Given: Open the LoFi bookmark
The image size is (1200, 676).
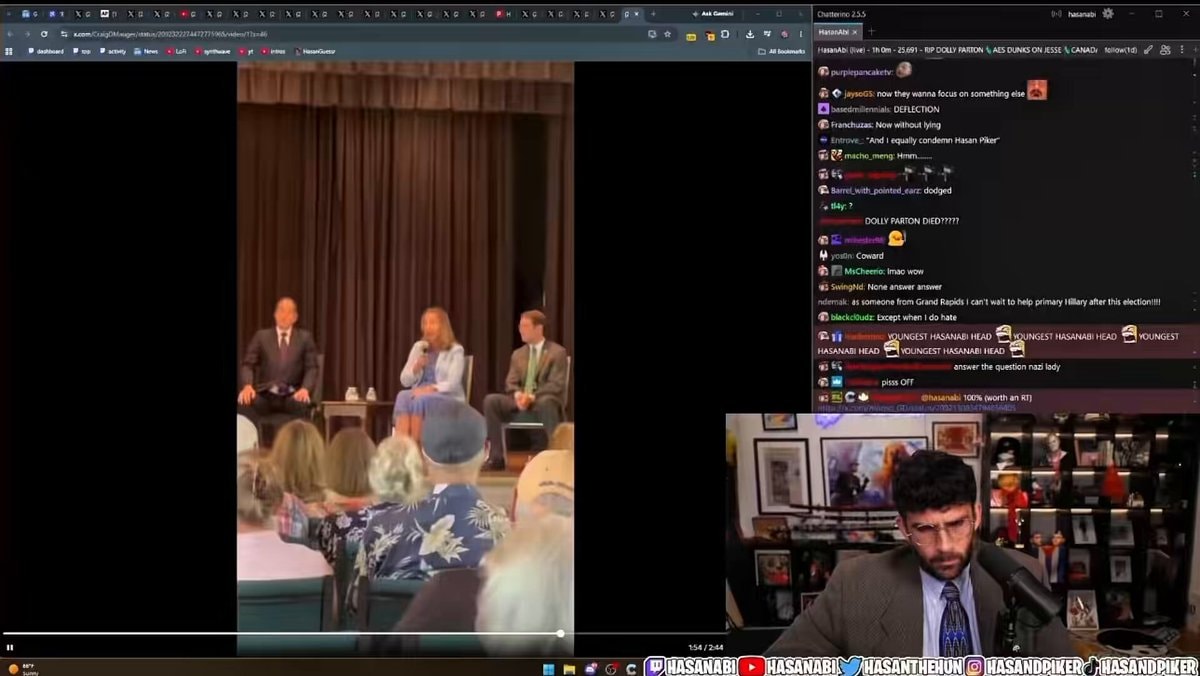Looking at the screenshot, I should [176, 51].
